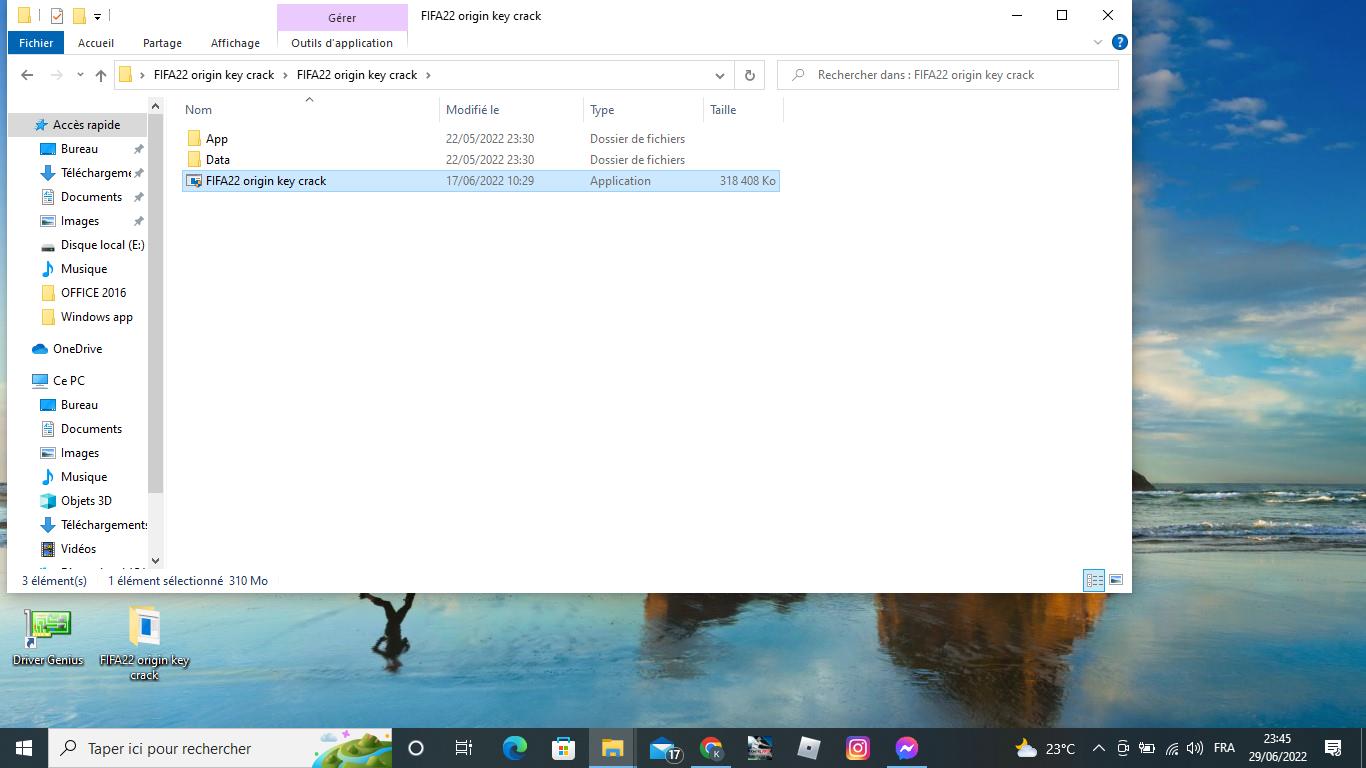The width and height of the screenshot is (1366, 768).
Task: Click the Properties icon in the quick access toolbar
Action: pos(57,16)
